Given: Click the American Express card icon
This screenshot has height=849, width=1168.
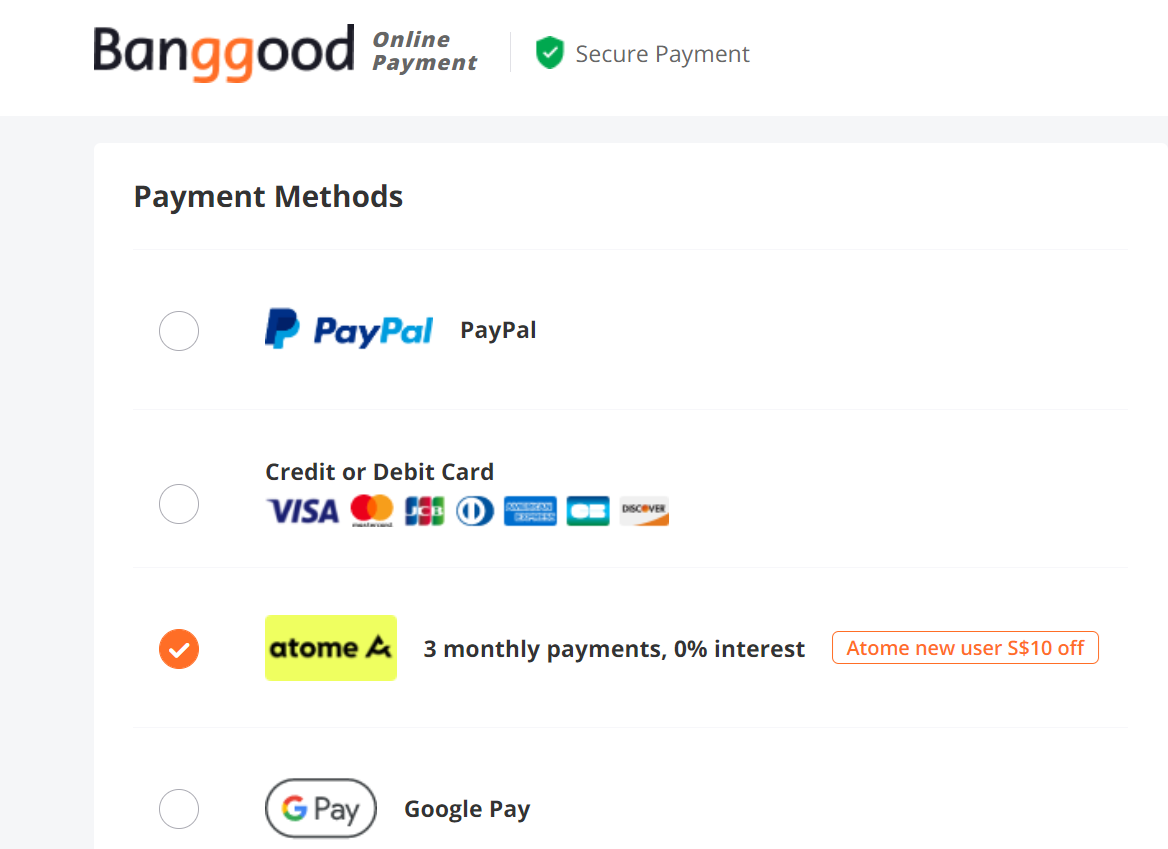Looking at the screenshot, I should point(530,511).
